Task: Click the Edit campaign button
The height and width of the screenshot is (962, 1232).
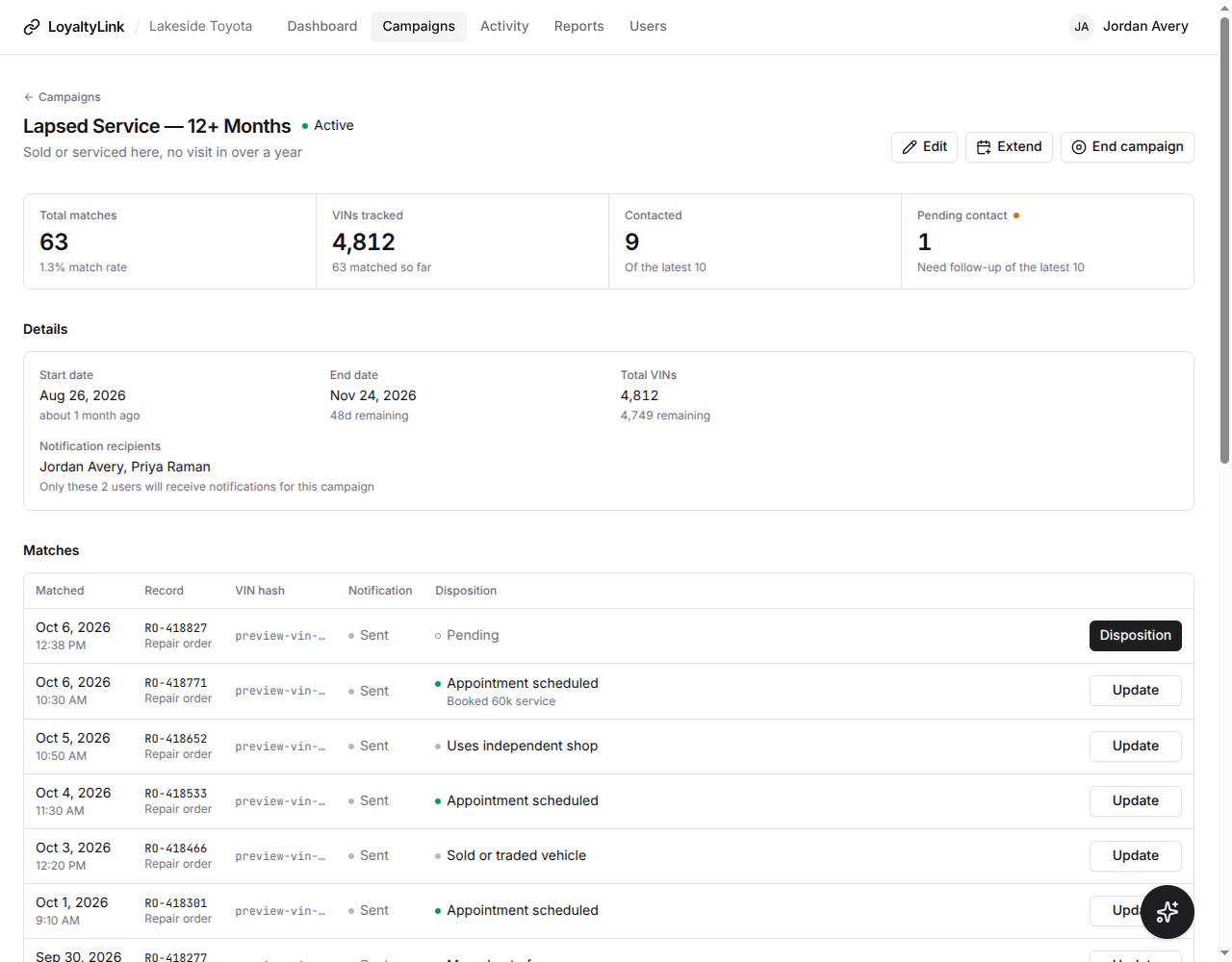Action: tap(924, 147)
